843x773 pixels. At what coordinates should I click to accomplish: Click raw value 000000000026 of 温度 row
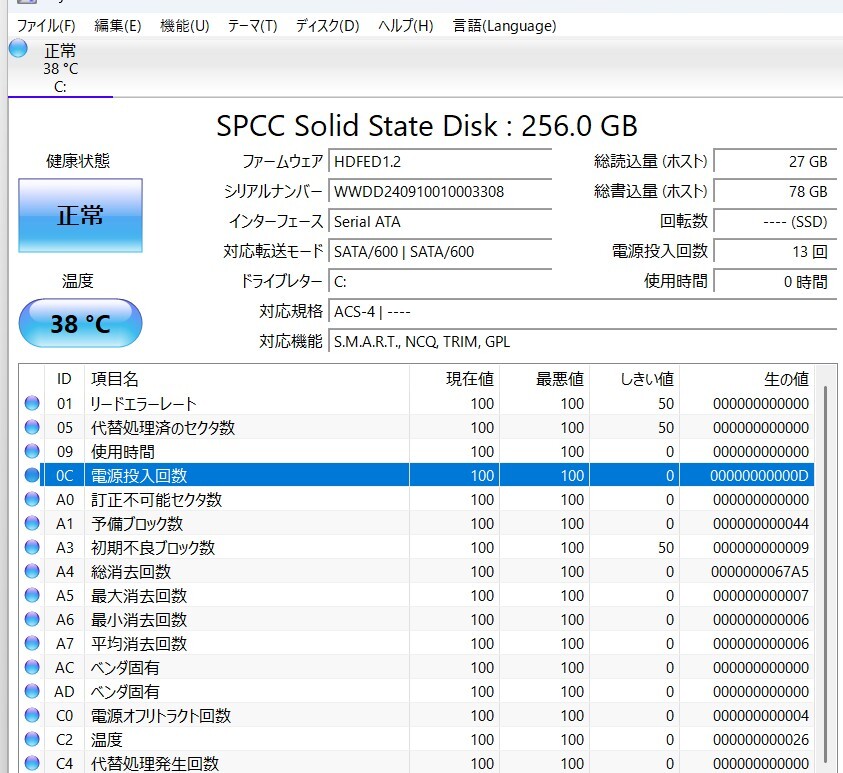click(761, 740)
